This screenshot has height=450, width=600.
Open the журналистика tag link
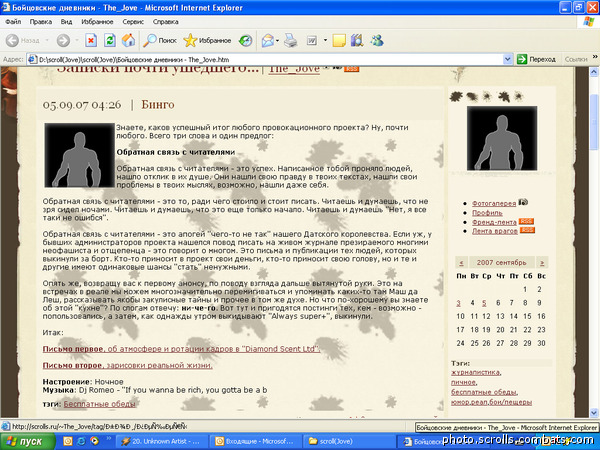476,372
